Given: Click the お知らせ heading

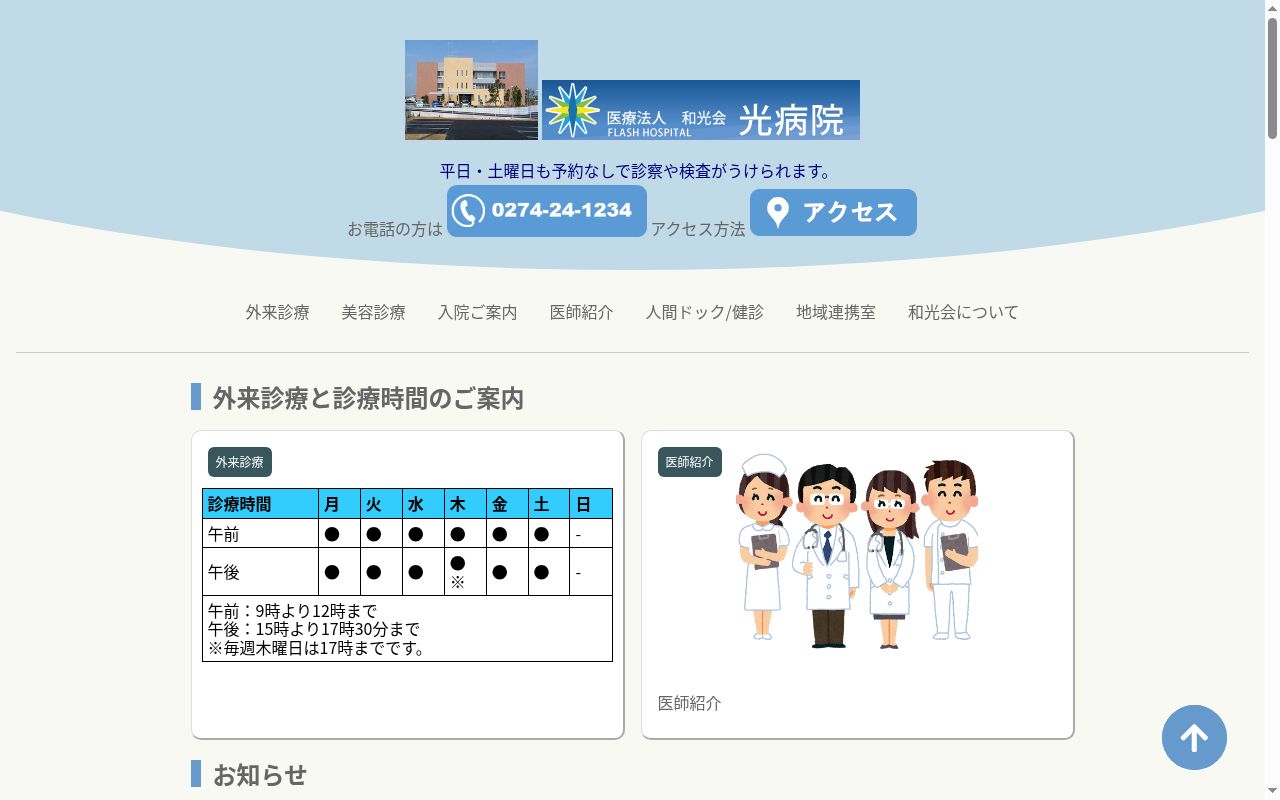Looking at the screenshot, I should [260, 775].
